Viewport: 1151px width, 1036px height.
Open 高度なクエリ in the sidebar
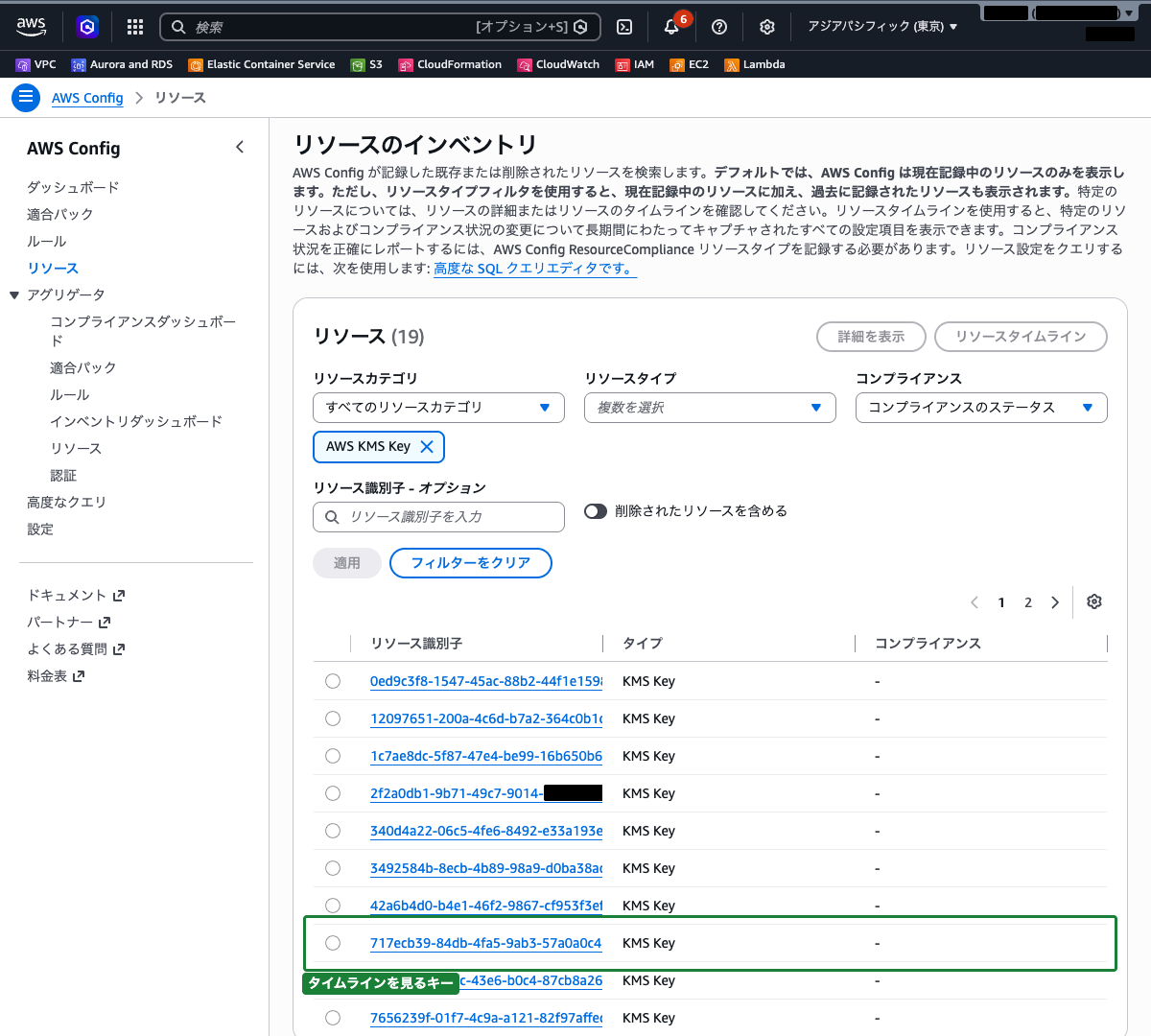click(x=66, y=502)
